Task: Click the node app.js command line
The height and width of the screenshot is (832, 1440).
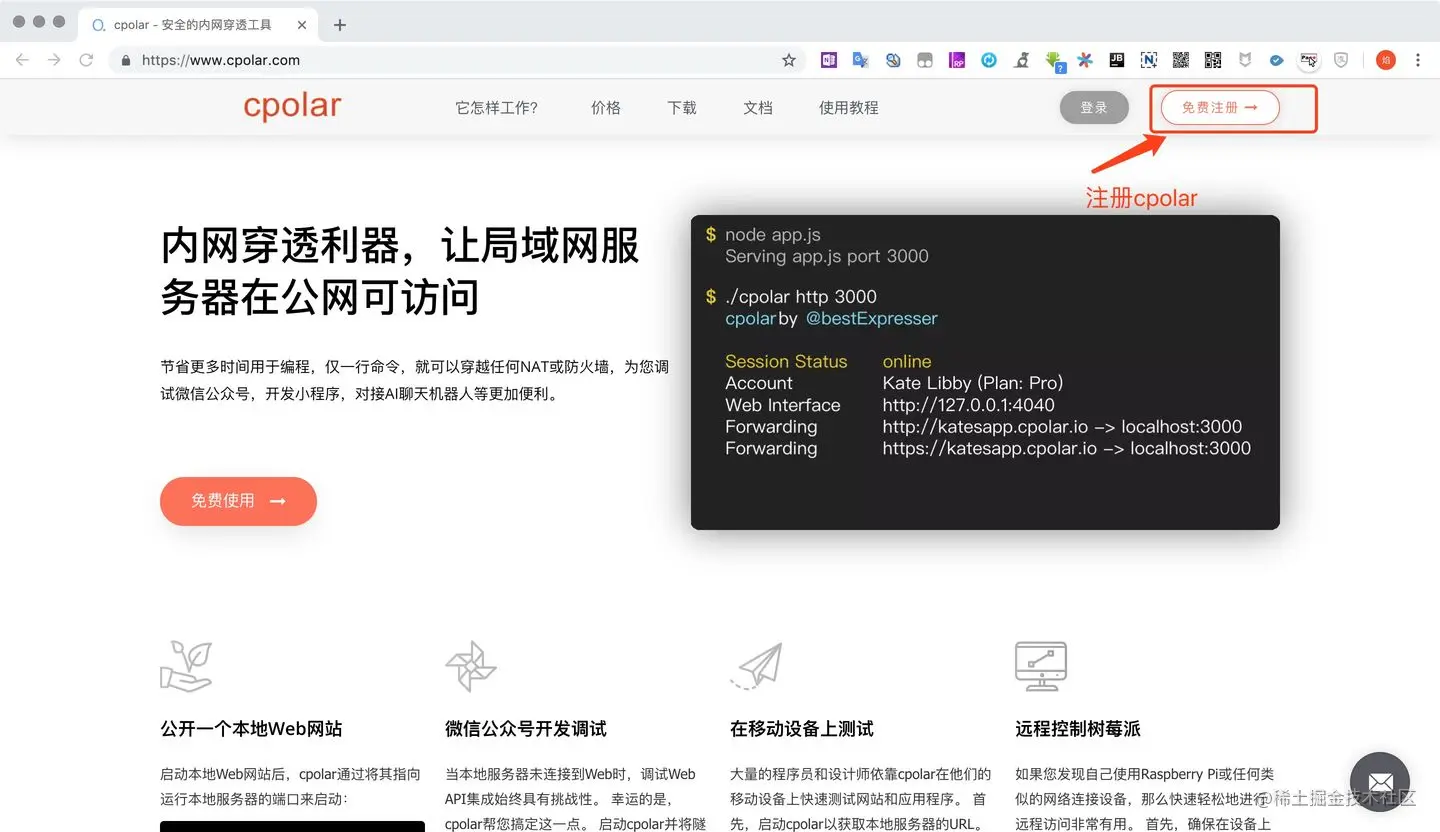Action: 773,235
